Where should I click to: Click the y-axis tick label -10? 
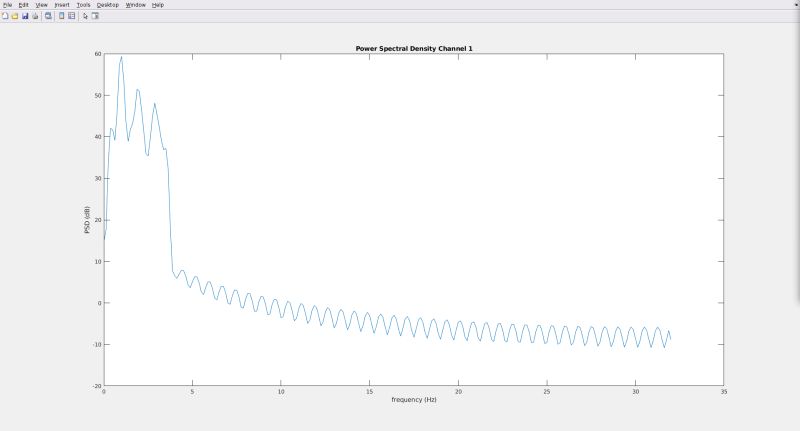coord(97,344)
